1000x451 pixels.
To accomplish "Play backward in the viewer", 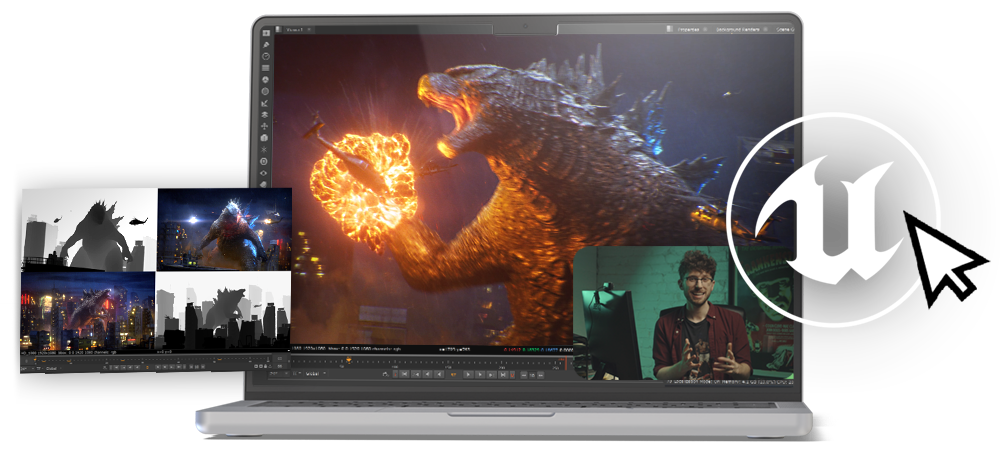I will [x=439, y=374].
